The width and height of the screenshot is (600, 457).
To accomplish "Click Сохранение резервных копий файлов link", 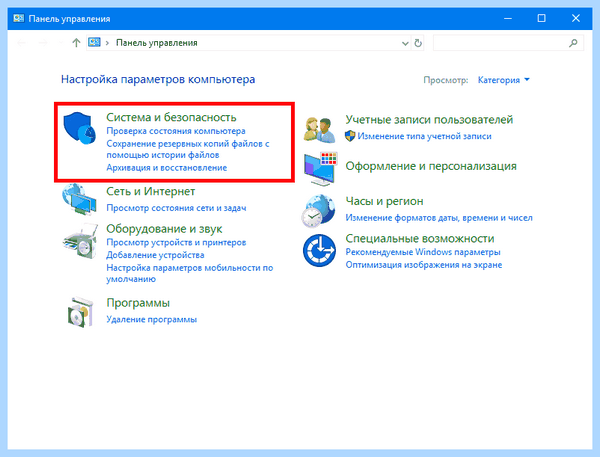I will pos(188,149).
